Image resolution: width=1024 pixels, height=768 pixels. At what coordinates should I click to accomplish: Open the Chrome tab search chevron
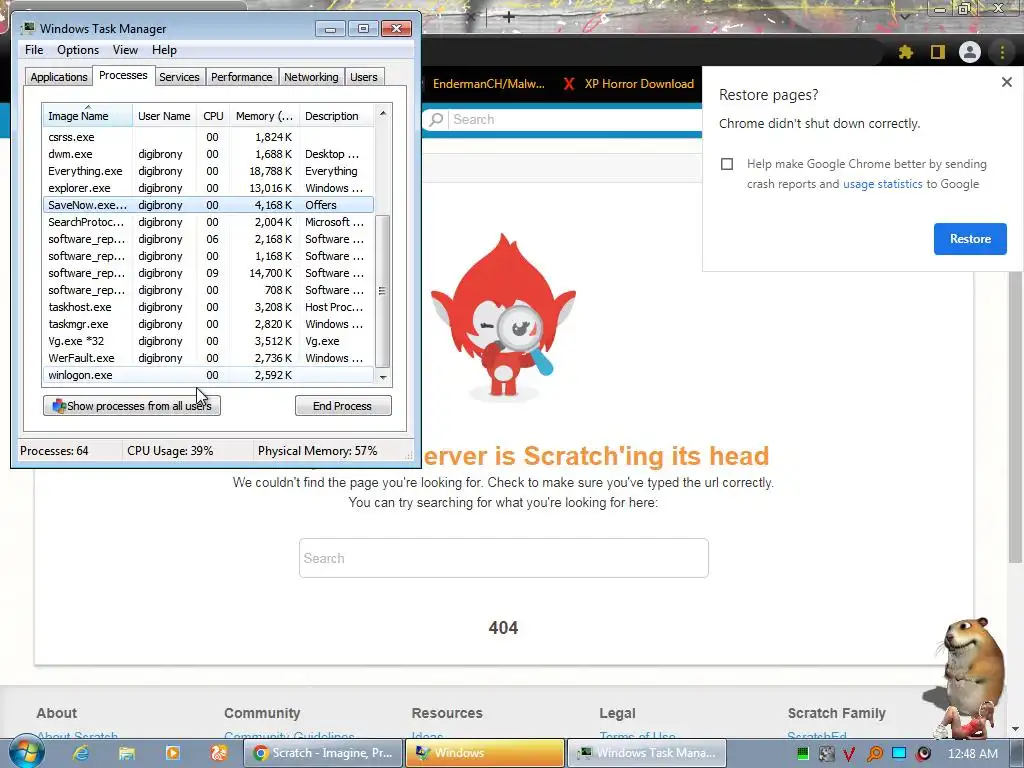[x=904, y=15]
